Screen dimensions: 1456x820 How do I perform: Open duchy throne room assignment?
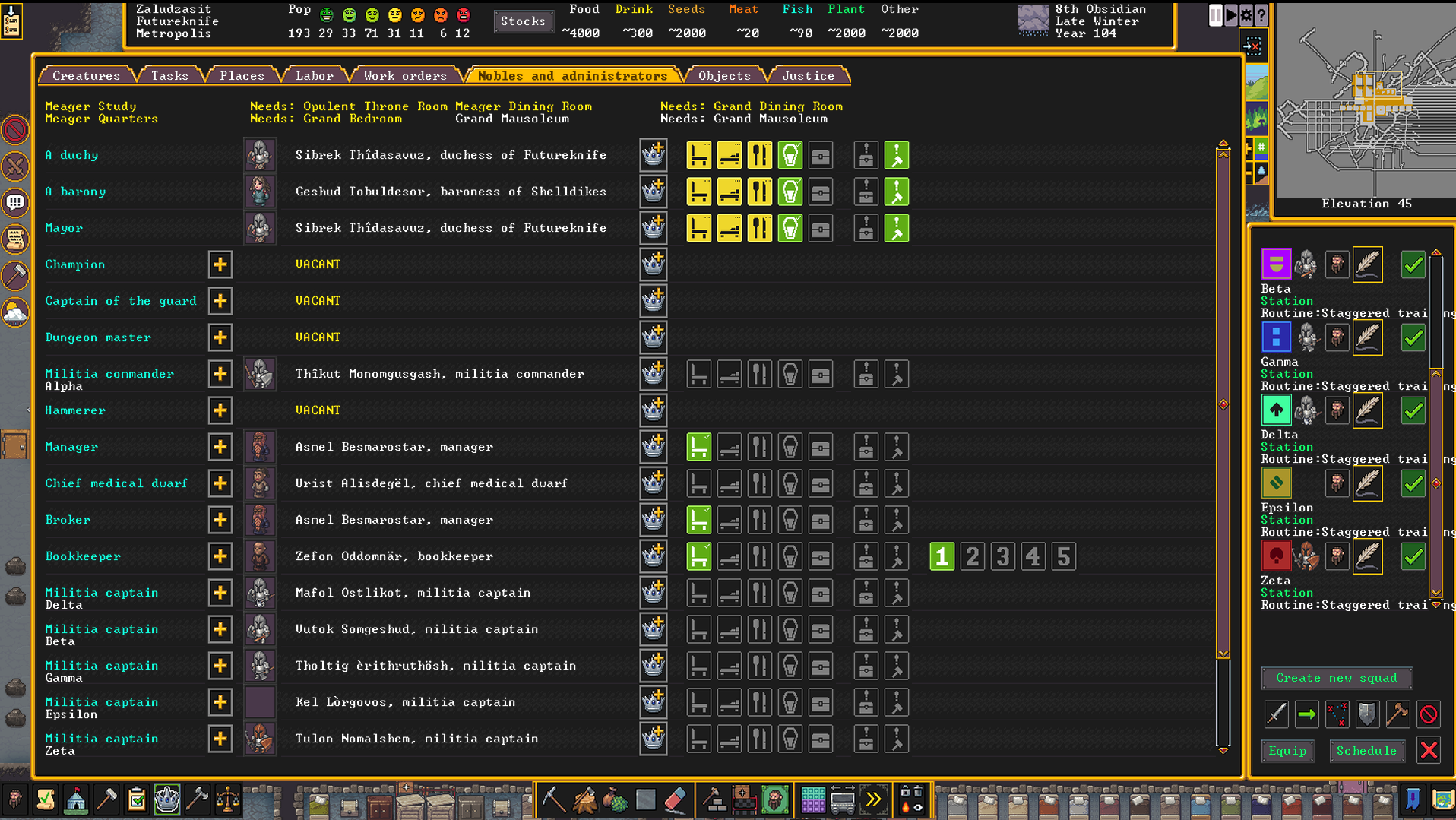click(698, 154)
